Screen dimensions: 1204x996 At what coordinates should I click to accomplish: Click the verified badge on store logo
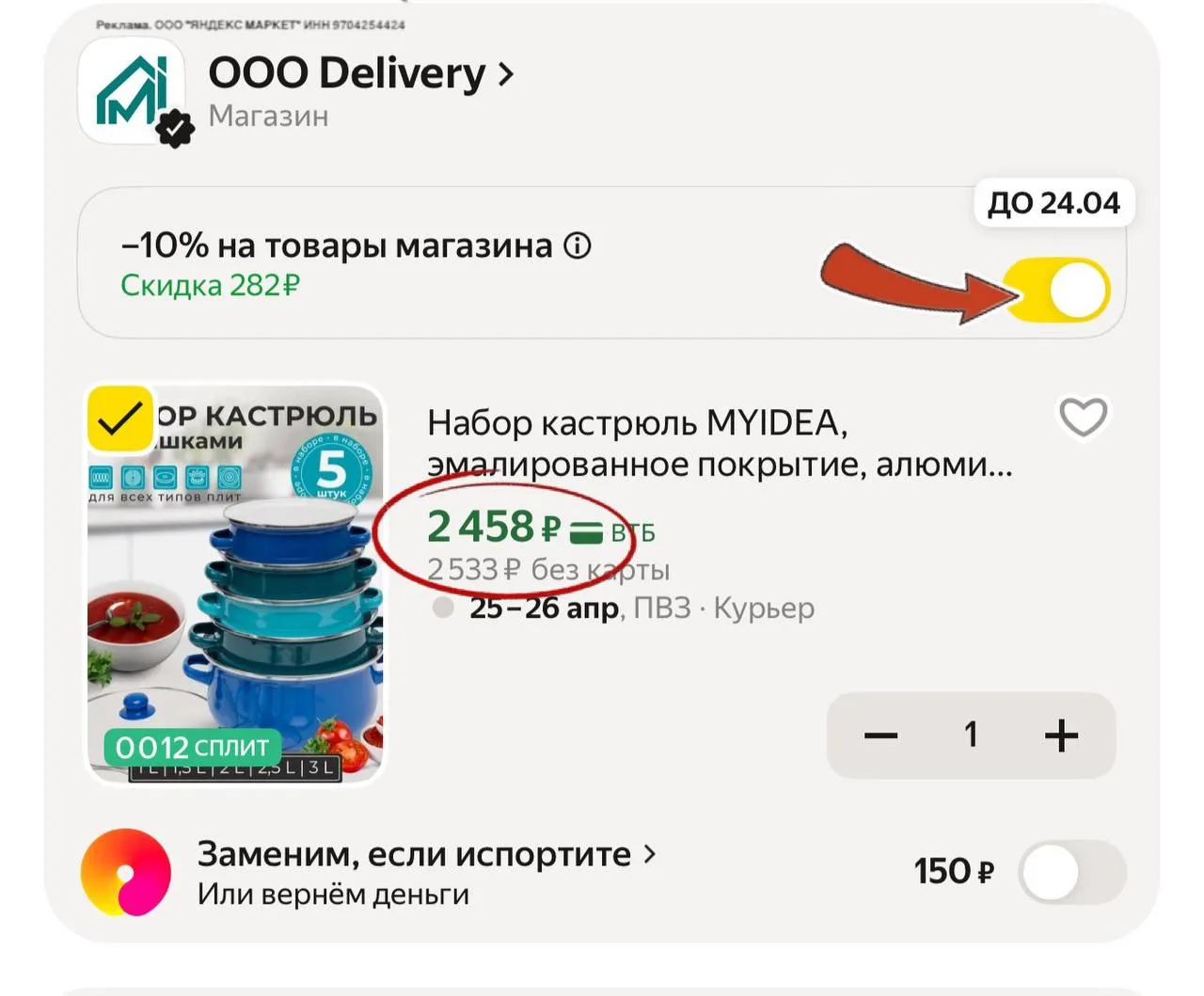click(x=175, y=128)
